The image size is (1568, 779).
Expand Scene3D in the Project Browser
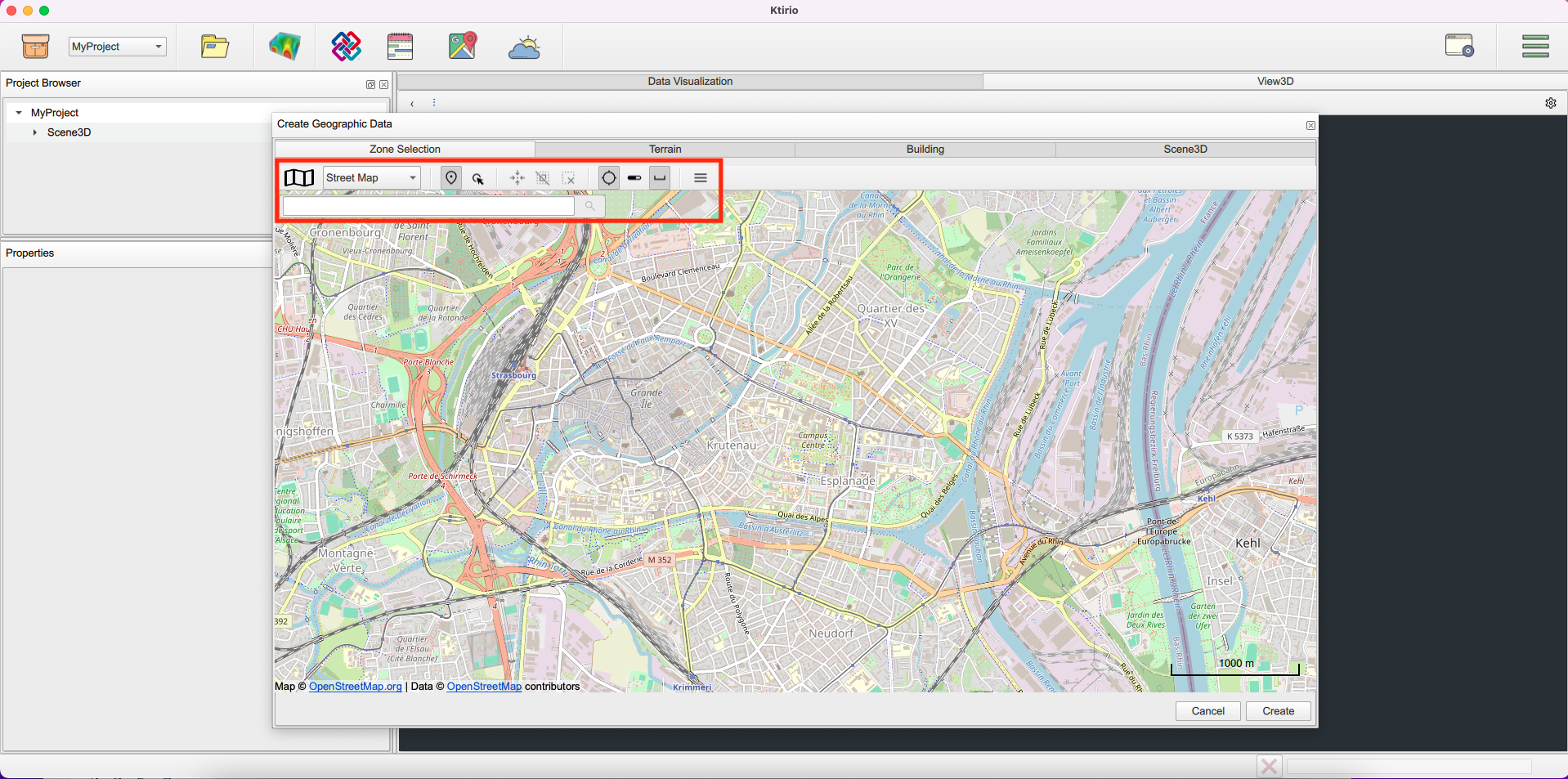[x=35, y=132]
